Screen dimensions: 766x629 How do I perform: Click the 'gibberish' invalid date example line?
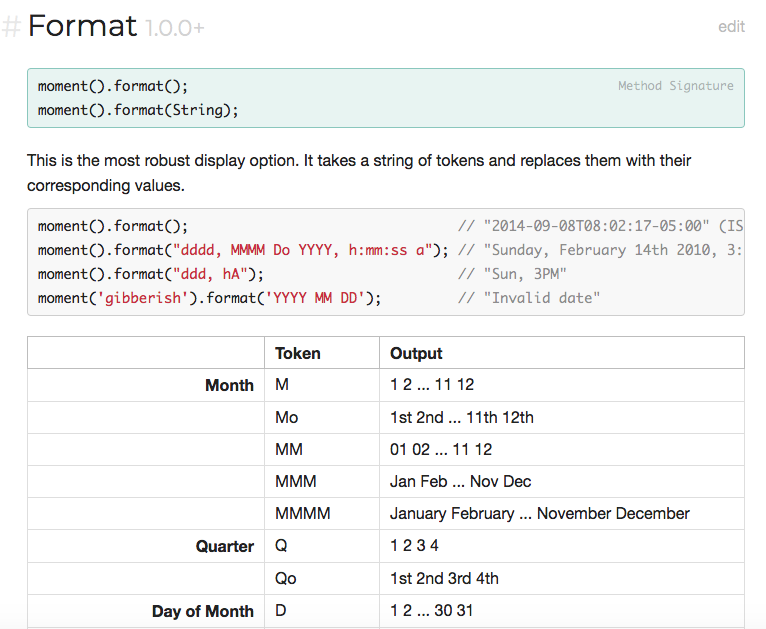coord(210,298)
